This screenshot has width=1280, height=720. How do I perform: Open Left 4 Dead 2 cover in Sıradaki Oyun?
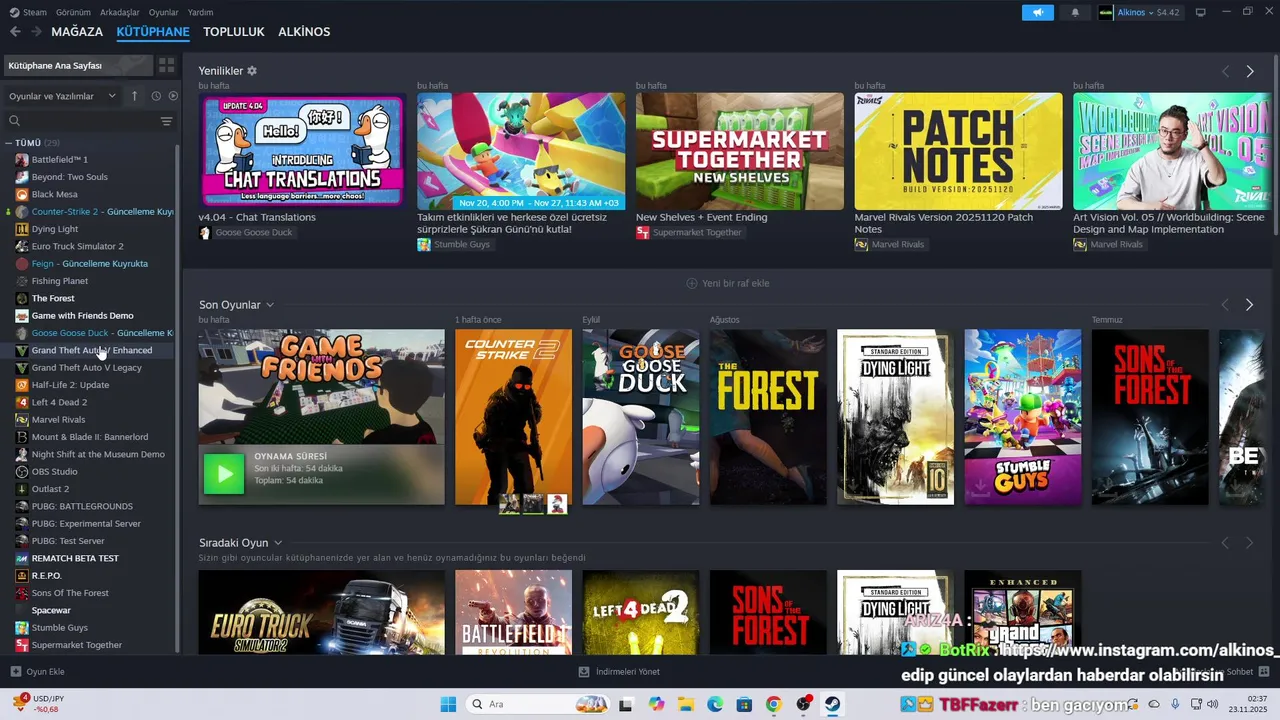[641, 612]
